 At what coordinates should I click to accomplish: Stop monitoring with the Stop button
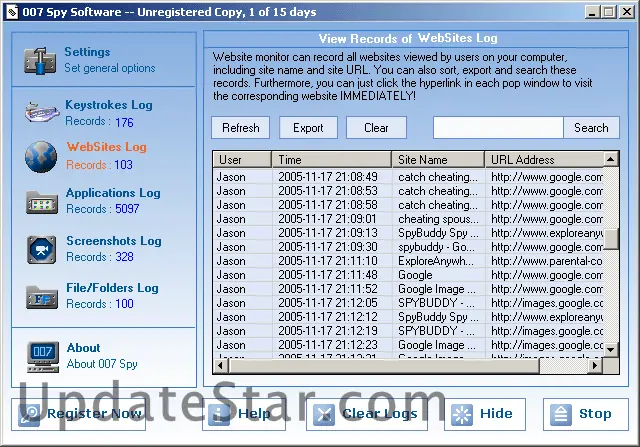tap(586, 414)
